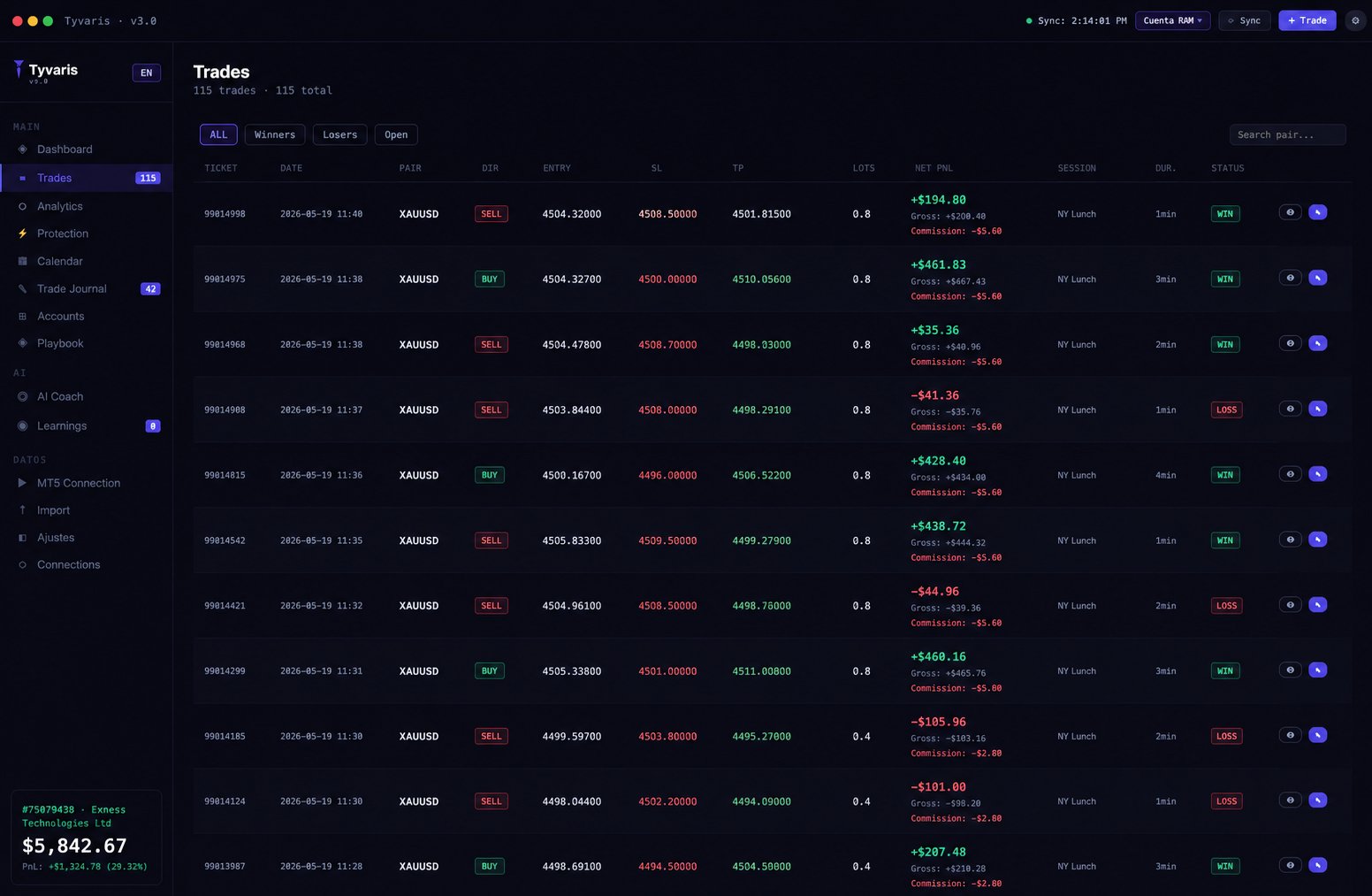The image size is (1372, 896).
Task: View trade 99013987 with eye icon
Action: click(1290, 865)
